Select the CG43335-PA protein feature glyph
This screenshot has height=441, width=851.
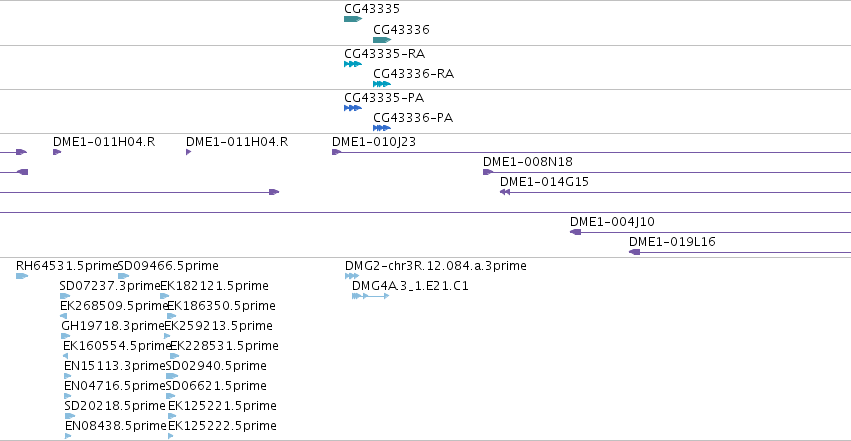pyautogui.click(x=353, y=108)
